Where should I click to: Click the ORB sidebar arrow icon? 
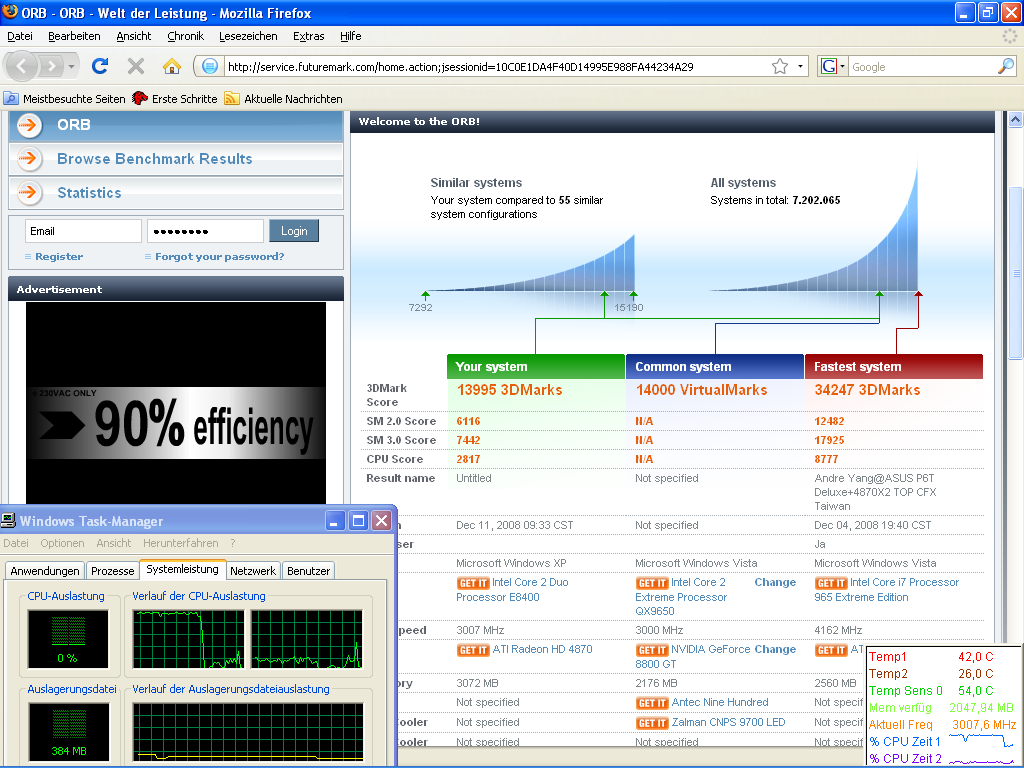coord(29,125)
